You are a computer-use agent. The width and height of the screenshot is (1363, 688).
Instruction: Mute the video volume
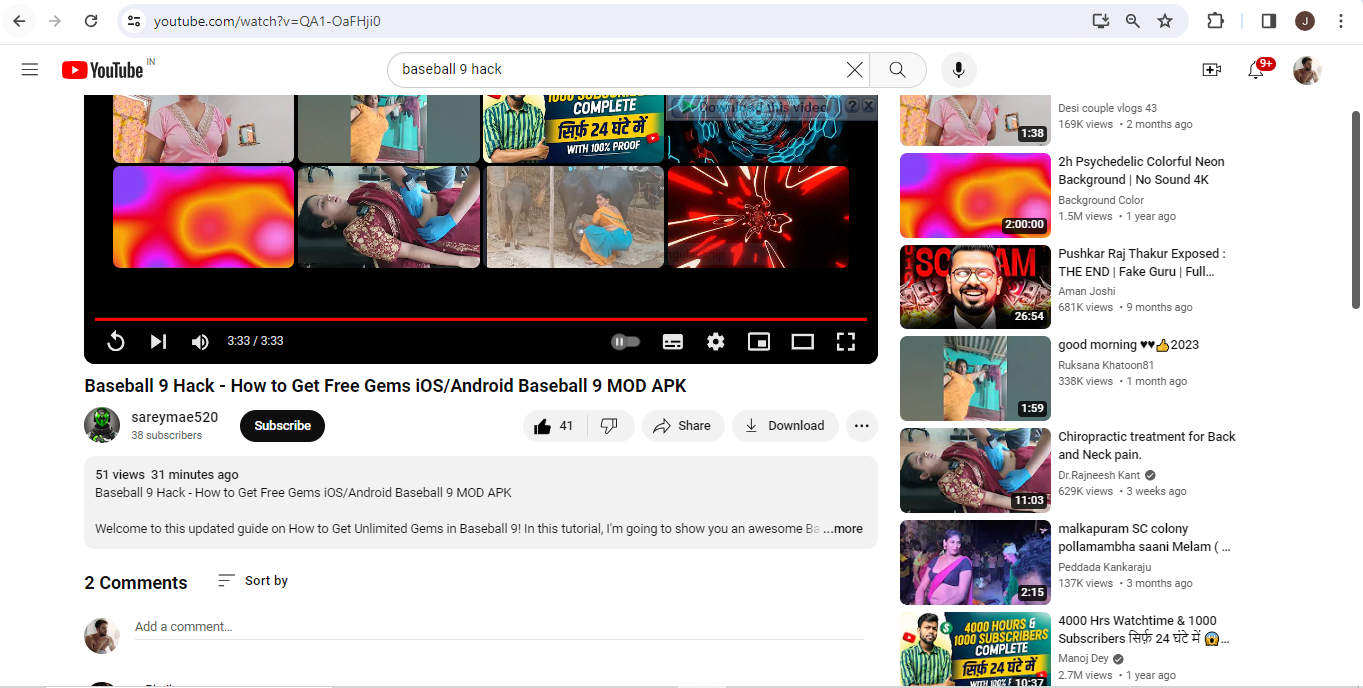200,341
